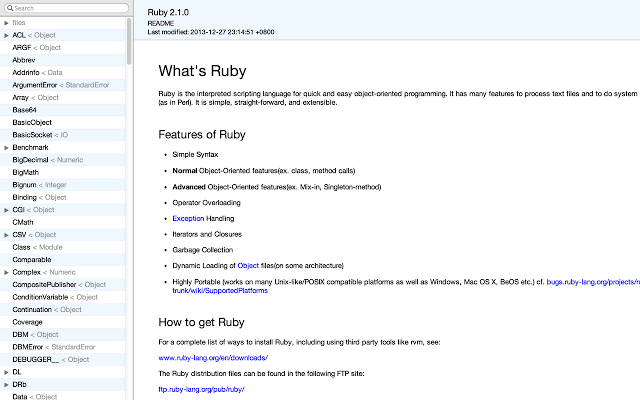Screen dimensions: 640x400
Task: Click the Iterators and Closures bullet text
Action: (207, 234)
